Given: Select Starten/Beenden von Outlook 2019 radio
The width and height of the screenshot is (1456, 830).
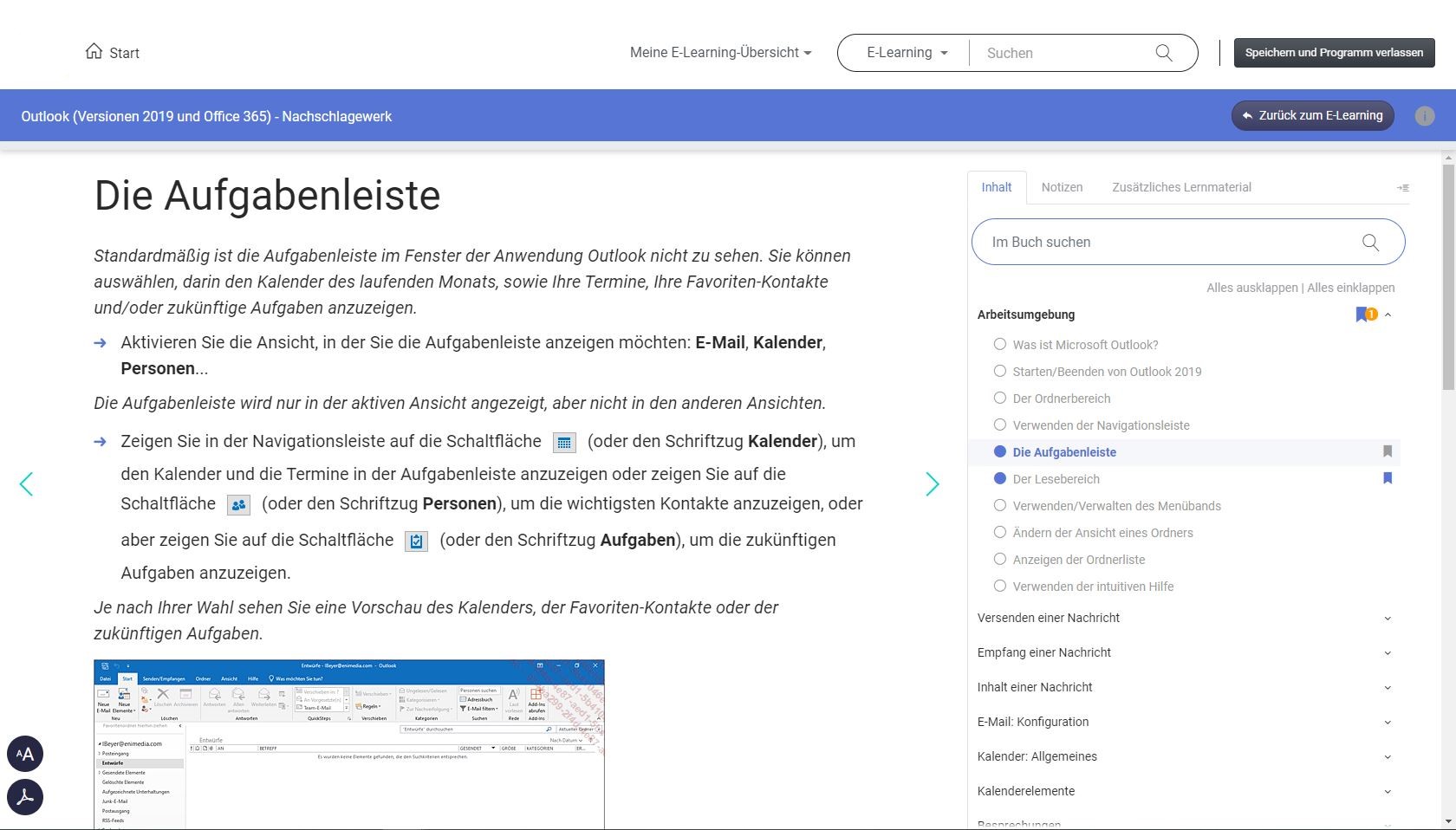Looking at the screenshot, I should click(x=999, y=371).
